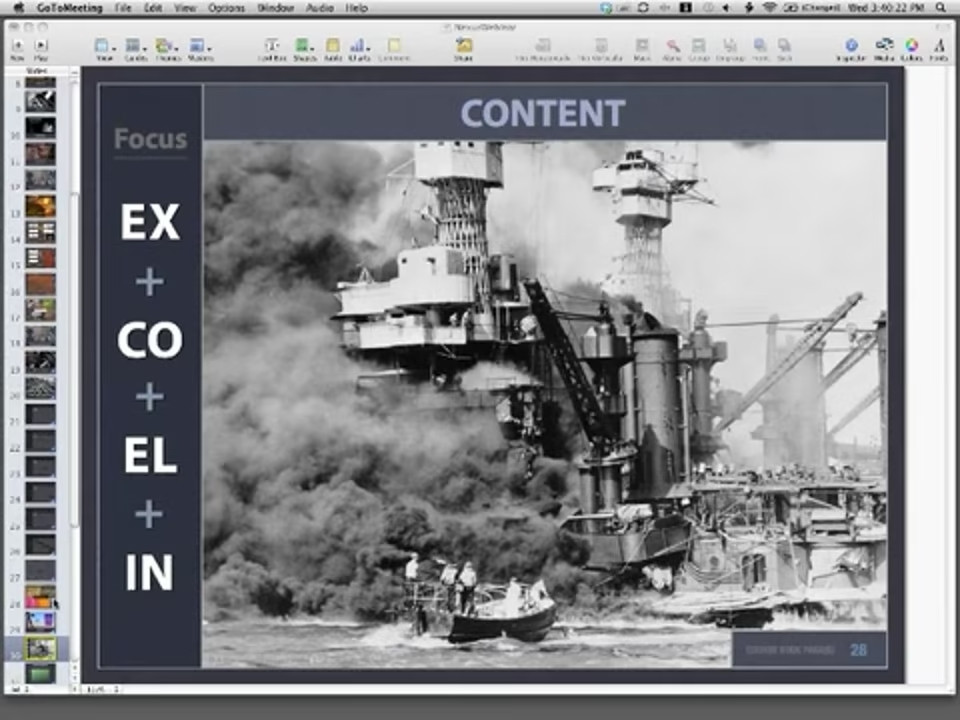Open the Themes dropdown
This screenshot has height=720, width=960.
click(166, 46)
